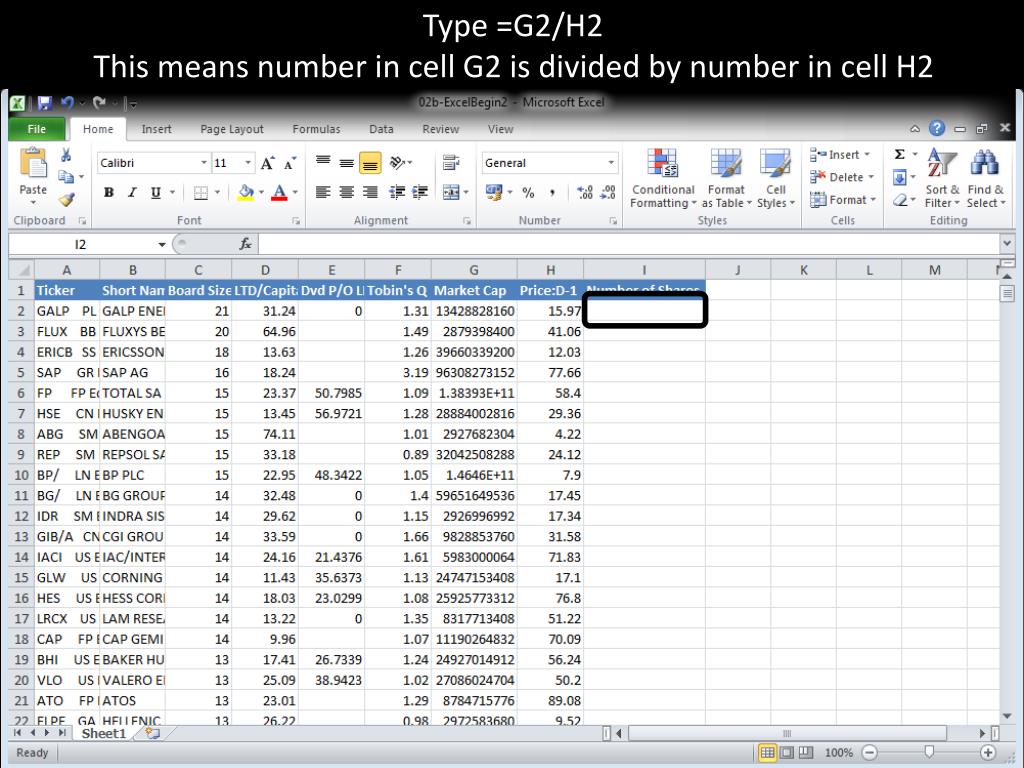The width and height of the screenshot is (1024, 768).
Task: Select column G header
Action: (x=474, y=270)
